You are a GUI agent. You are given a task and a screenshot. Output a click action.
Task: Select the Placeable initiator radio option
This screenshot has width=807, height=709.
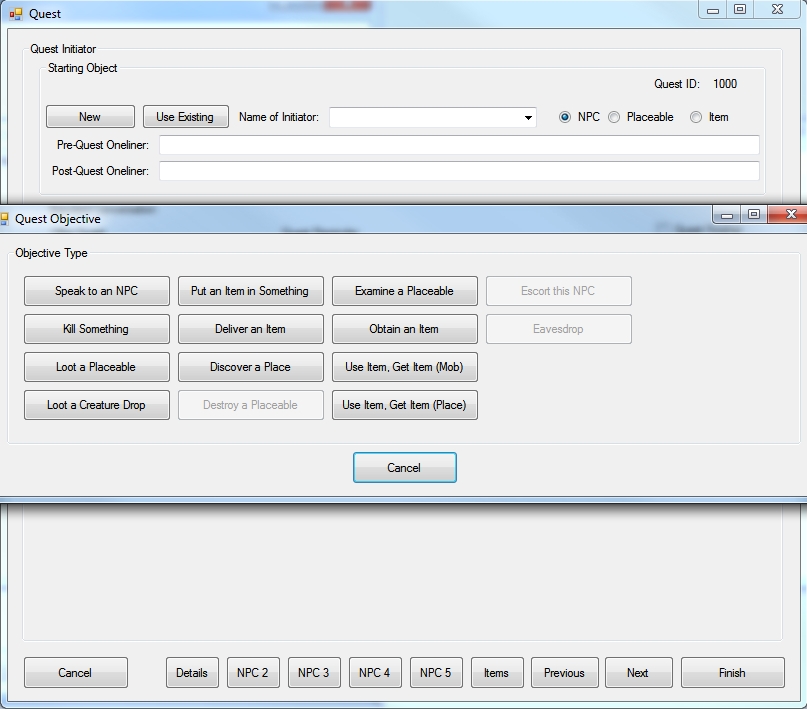click(x=614, y=117)
